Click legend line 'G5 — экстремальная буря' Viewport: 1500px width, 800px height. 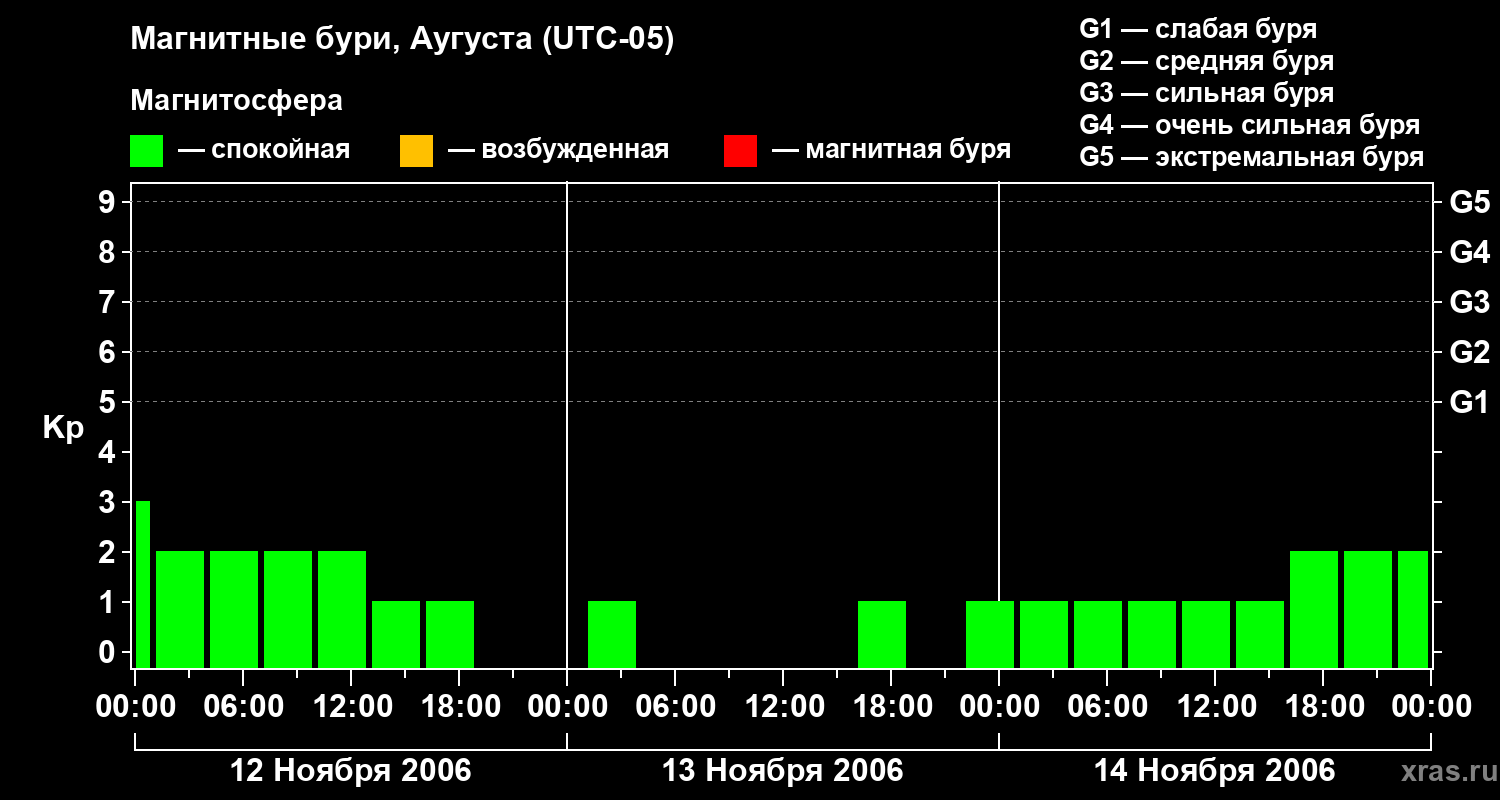(x=1252, y=157)
